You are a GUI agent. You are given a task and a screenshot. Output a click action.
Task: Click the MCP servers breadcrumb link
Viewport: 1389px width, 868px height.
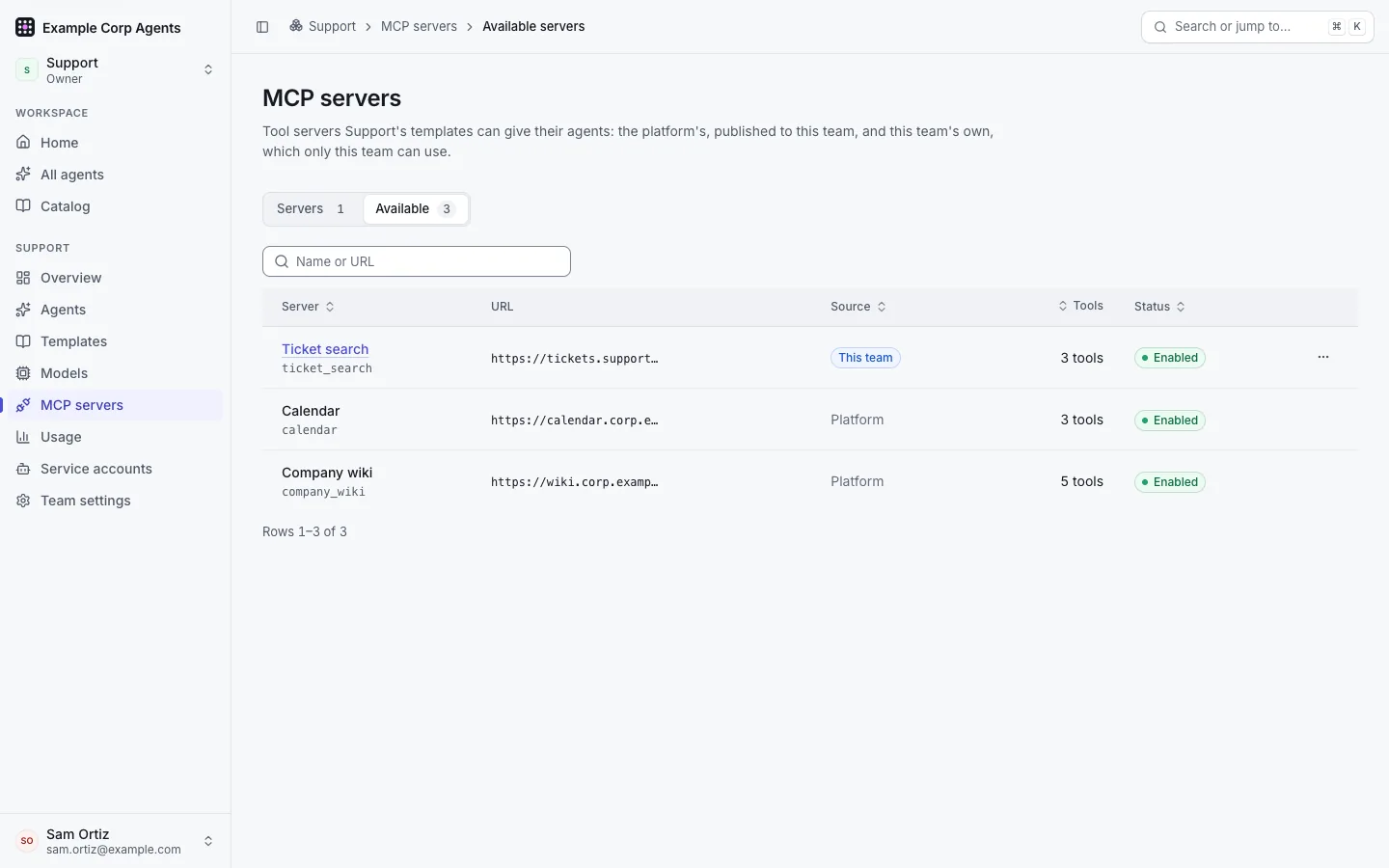pyautogui.click(x=419, y=26)
